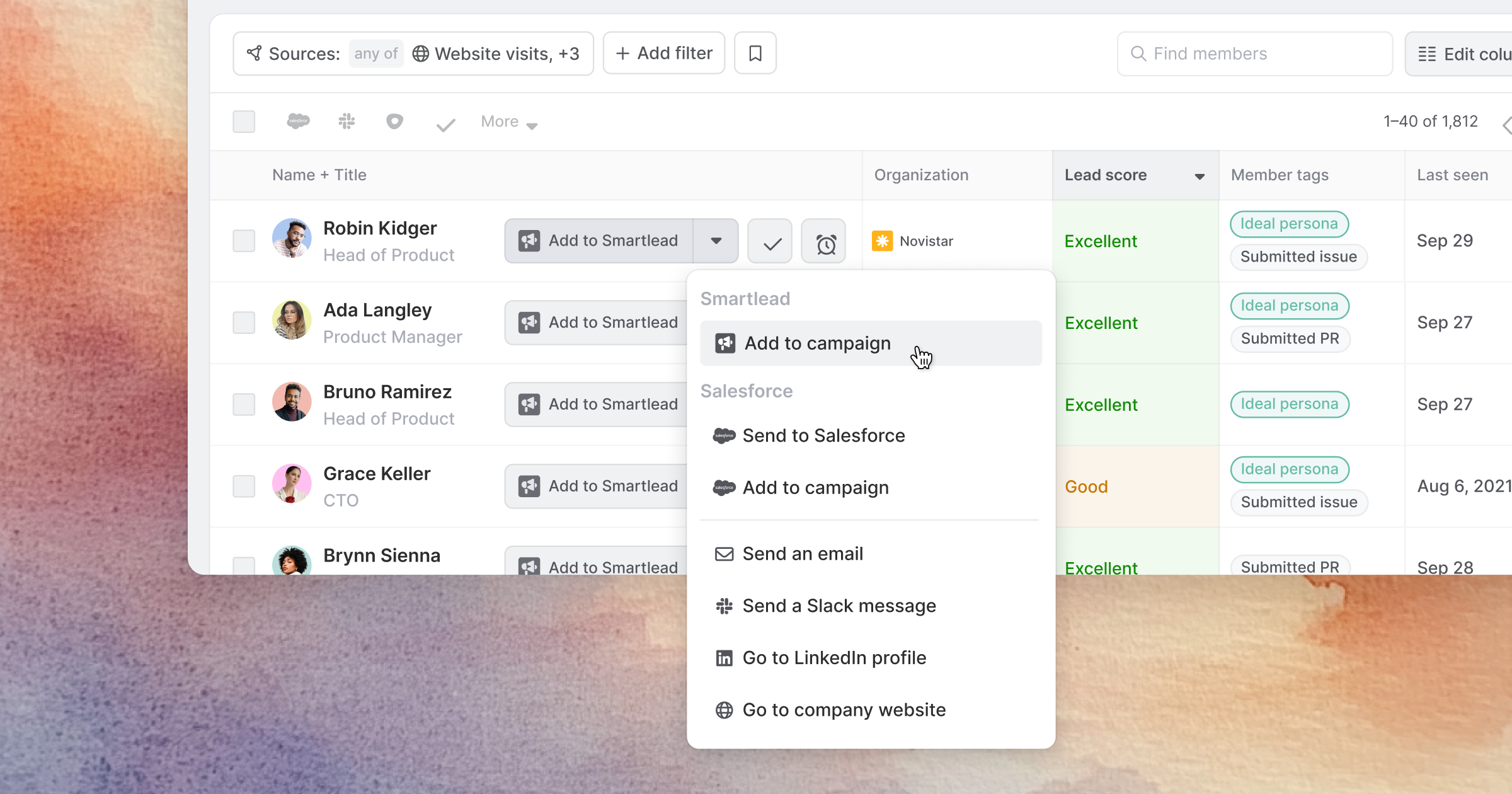Image resolution: width=1512 pixels, height=794 pixels.
Task: Choose Smartlead Add to campaign menu item
Action: 871,343
